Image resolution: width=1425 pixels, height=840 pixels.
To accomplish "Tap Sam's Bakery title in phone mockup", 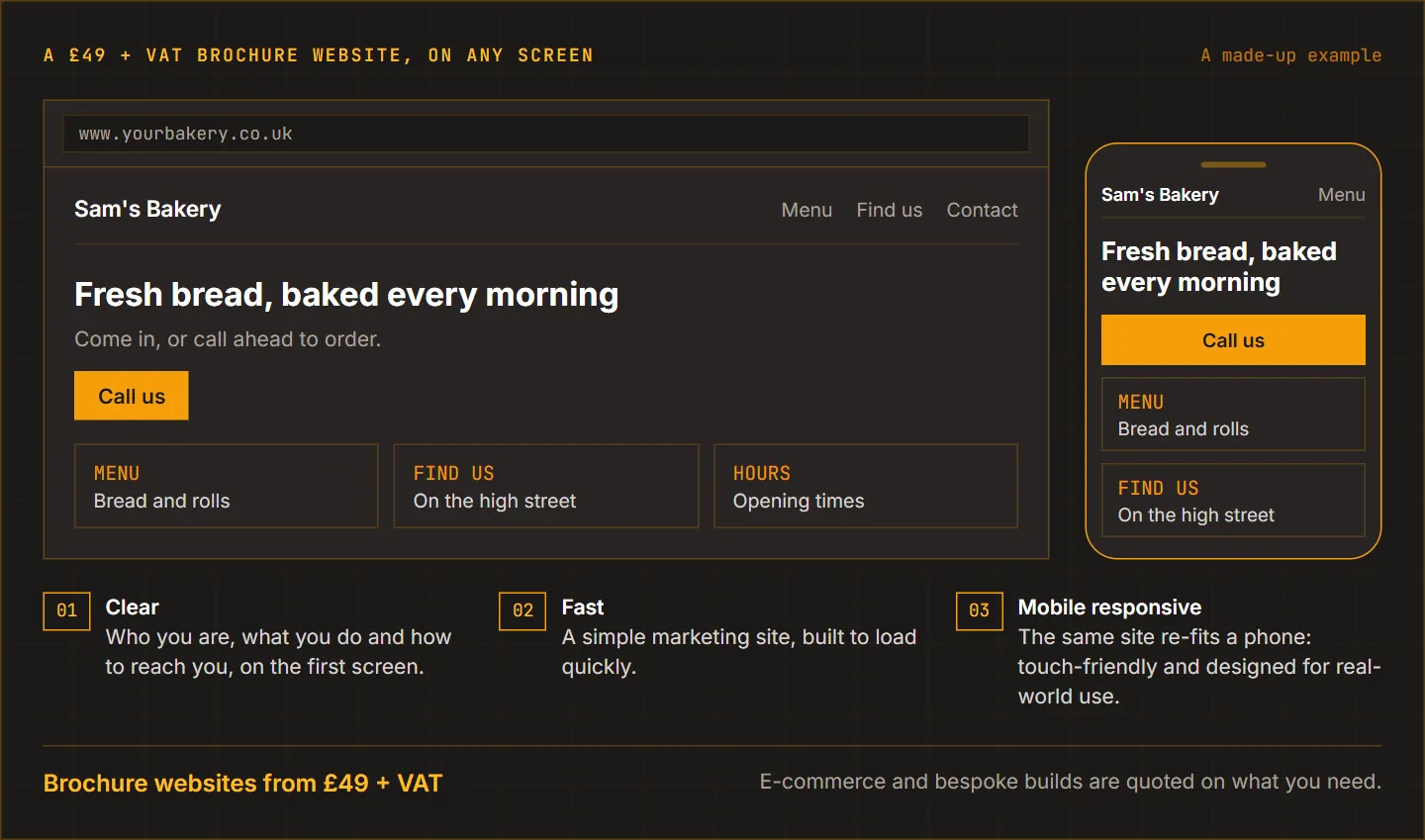I will coord(1160,195).
